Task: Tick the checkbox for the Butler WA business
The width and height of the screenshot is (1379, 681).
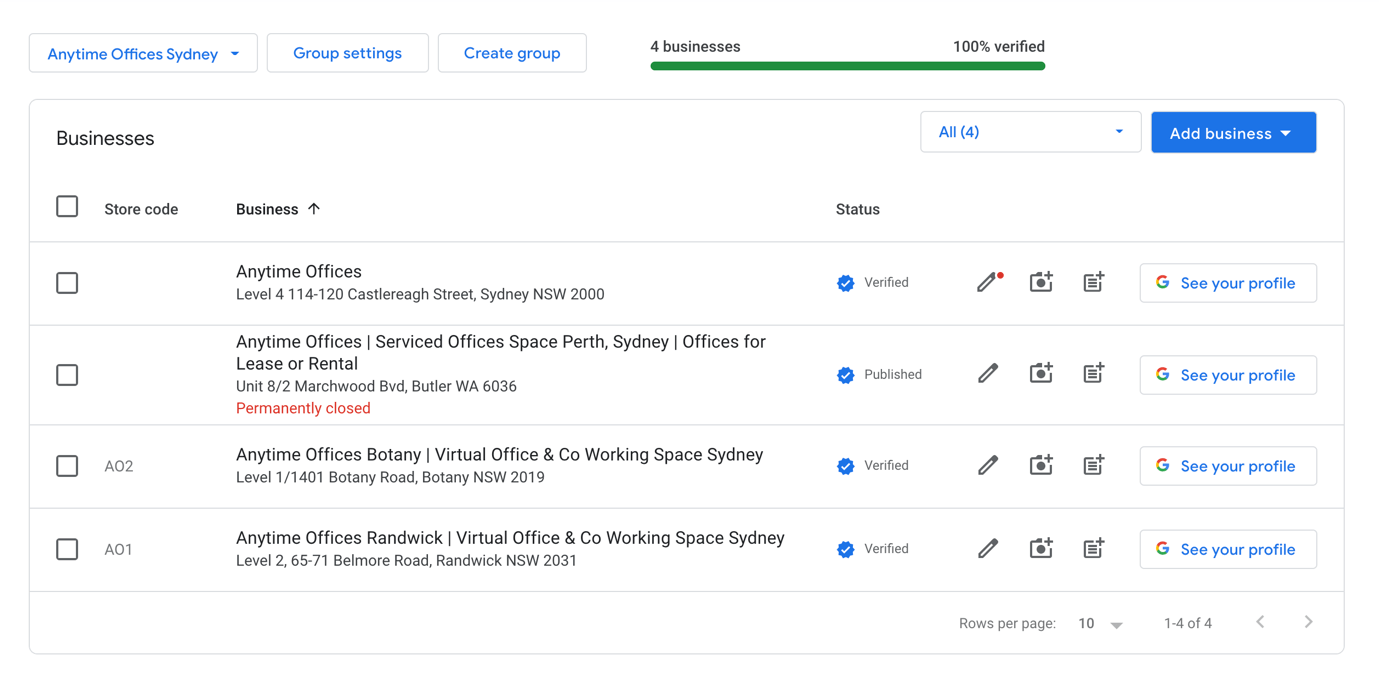Action: 67,375
